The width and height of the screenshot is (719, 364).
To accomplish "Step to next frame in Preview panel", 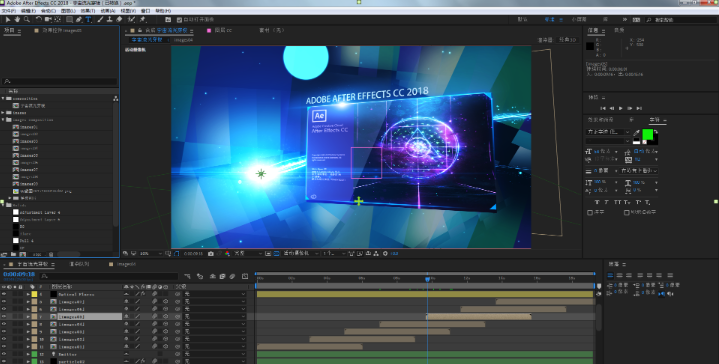I will pos(630,108).
